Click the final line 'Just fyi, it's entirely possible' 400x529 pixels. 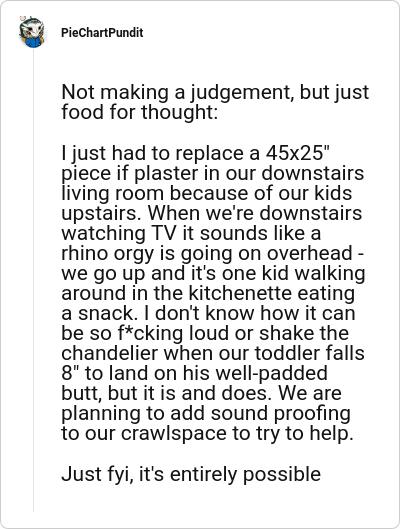pos(191,474)
